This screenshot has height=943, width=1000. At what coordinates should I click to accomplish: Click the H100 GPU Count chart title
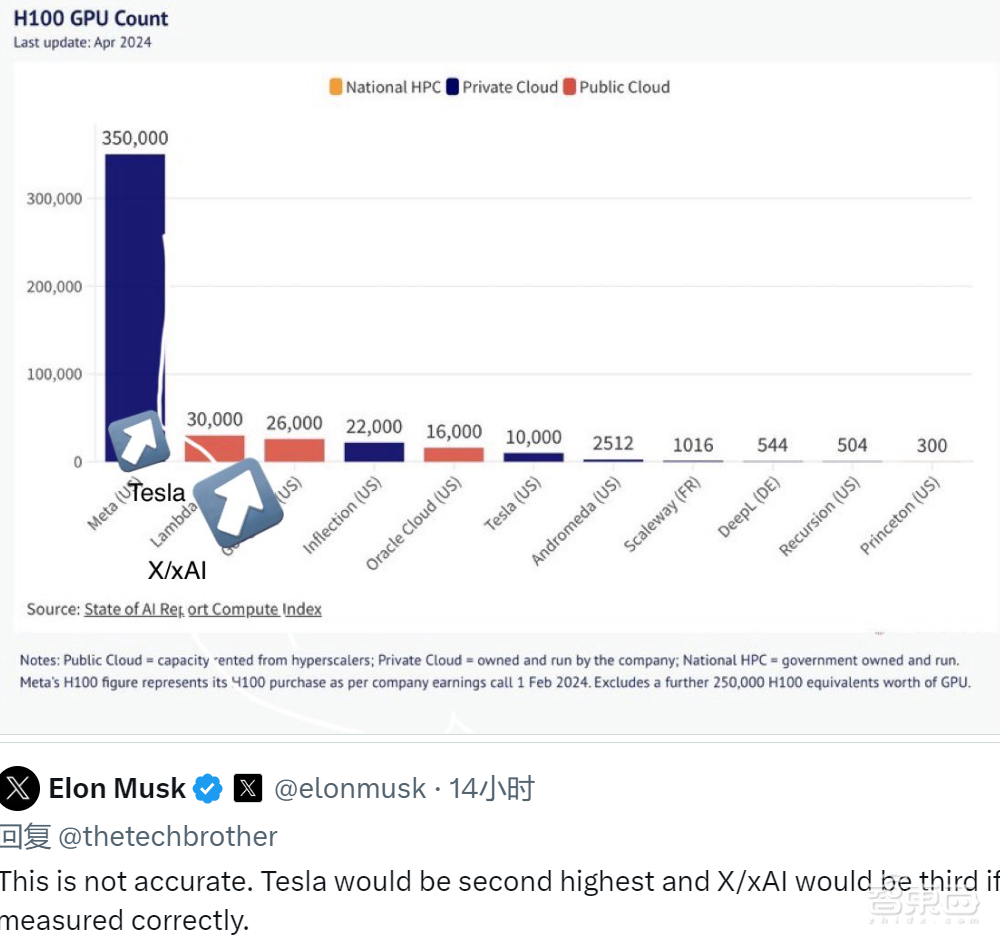91,19
